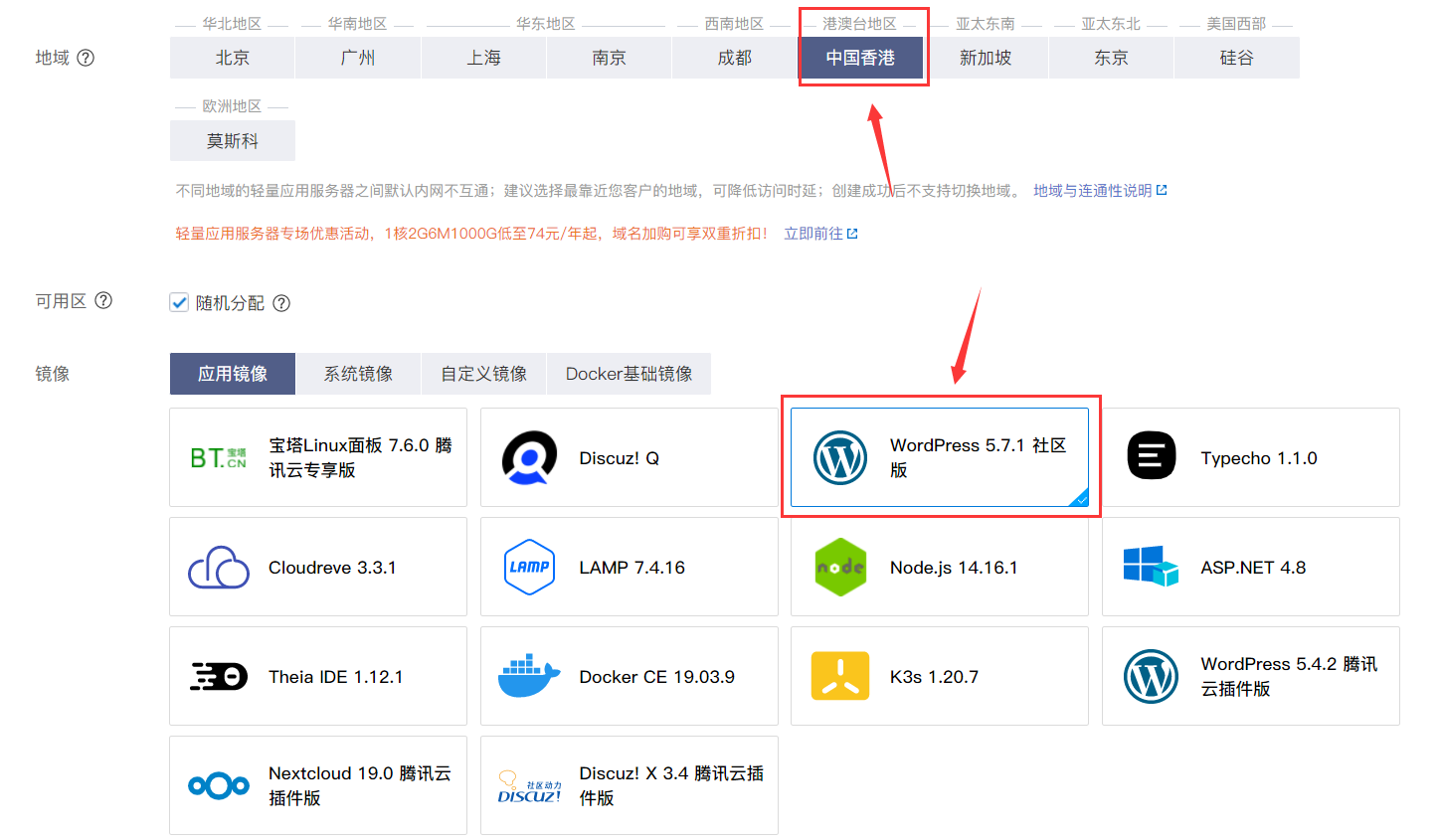Choose the K3s 1.20.7 image card
The width and height of the screenshot is (1441, 840).
(x=940, y=676)
